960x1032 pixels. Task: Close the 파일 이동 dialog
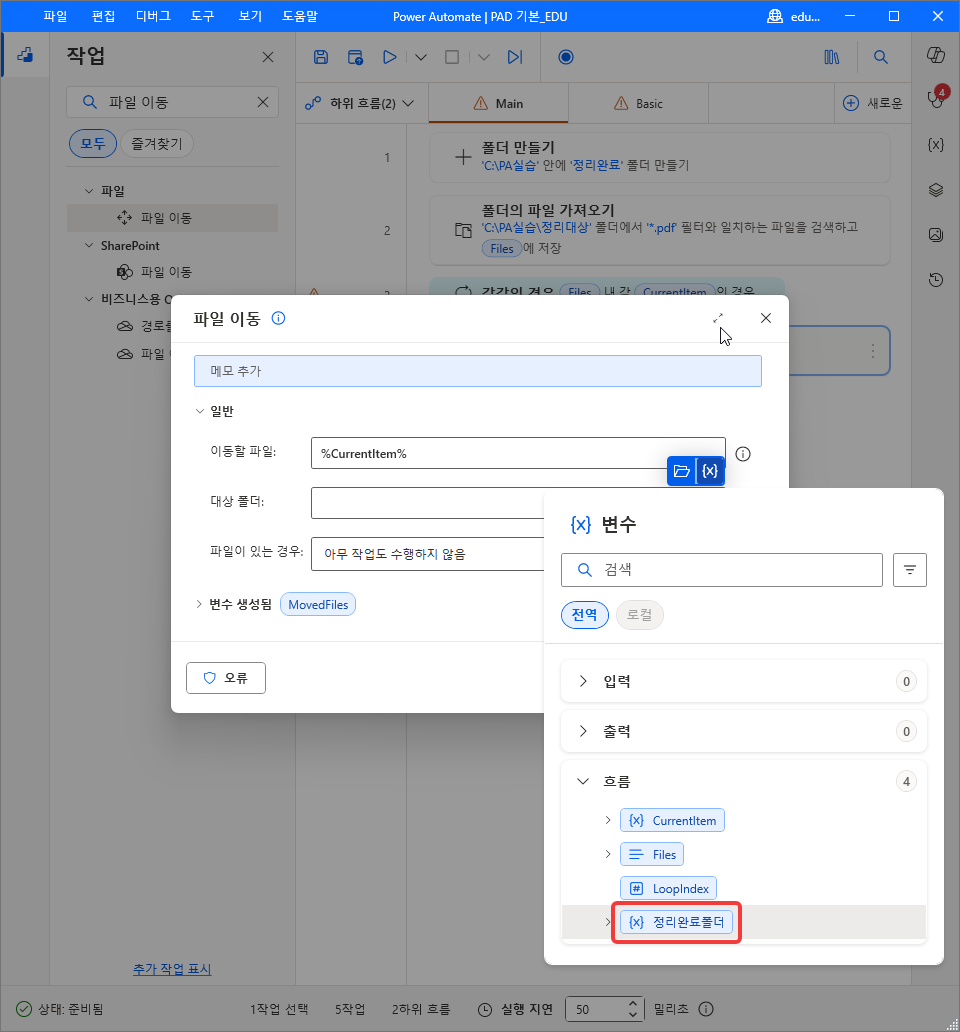[x=766, y=319]
